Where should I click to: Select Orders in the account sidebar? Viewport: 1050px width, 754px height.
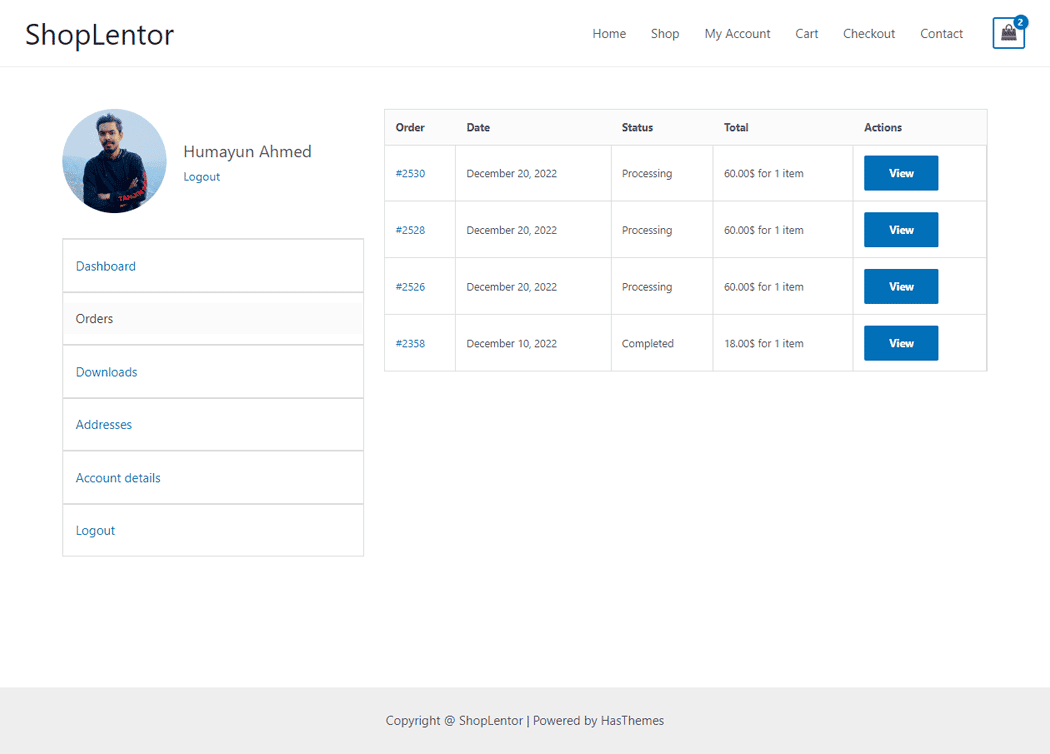(x=94, y=318)
